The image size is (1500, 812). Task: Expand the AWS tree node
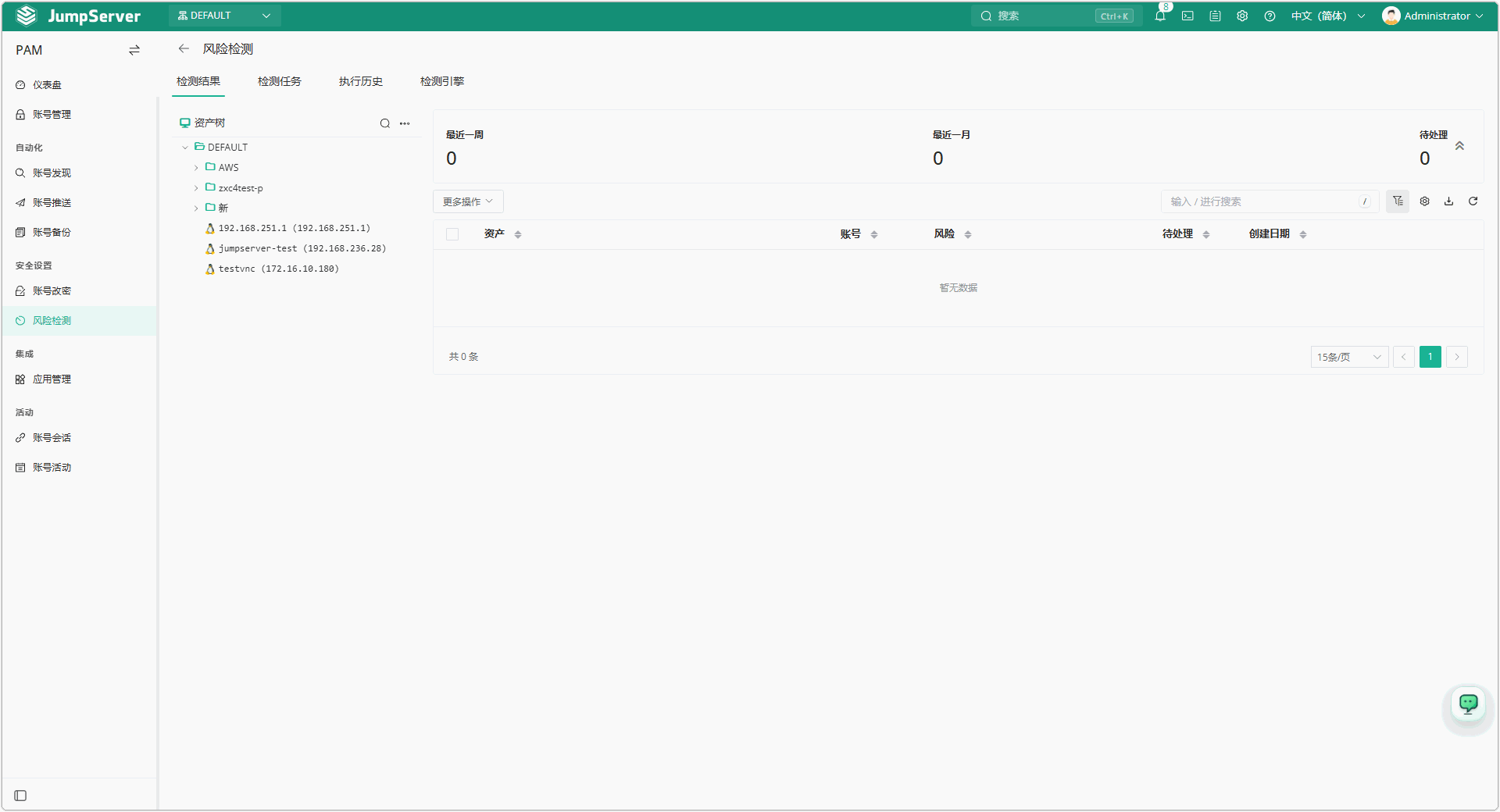196,168
